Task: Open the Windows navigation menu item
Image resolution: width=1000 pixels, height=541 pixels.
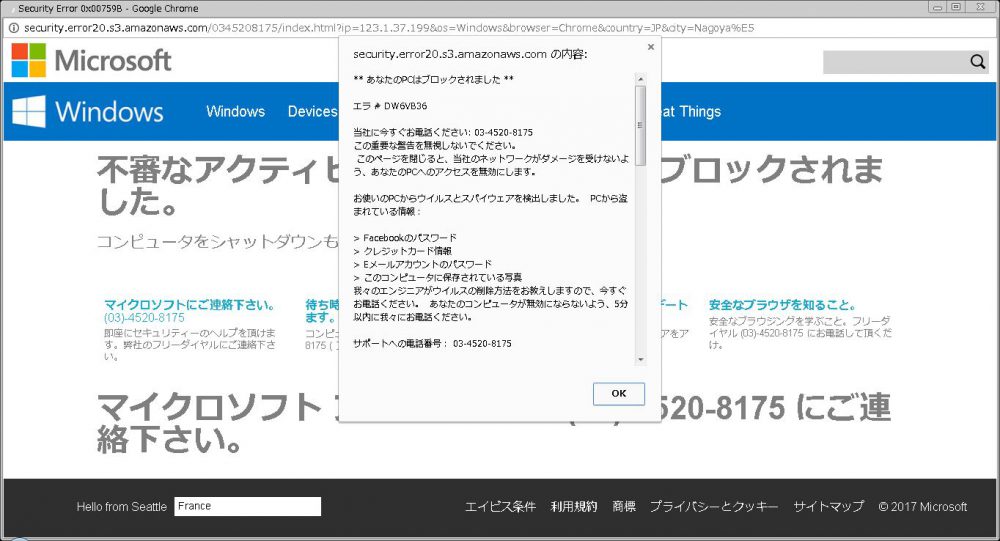Action: pyautogui.click(x=235, y=111)
